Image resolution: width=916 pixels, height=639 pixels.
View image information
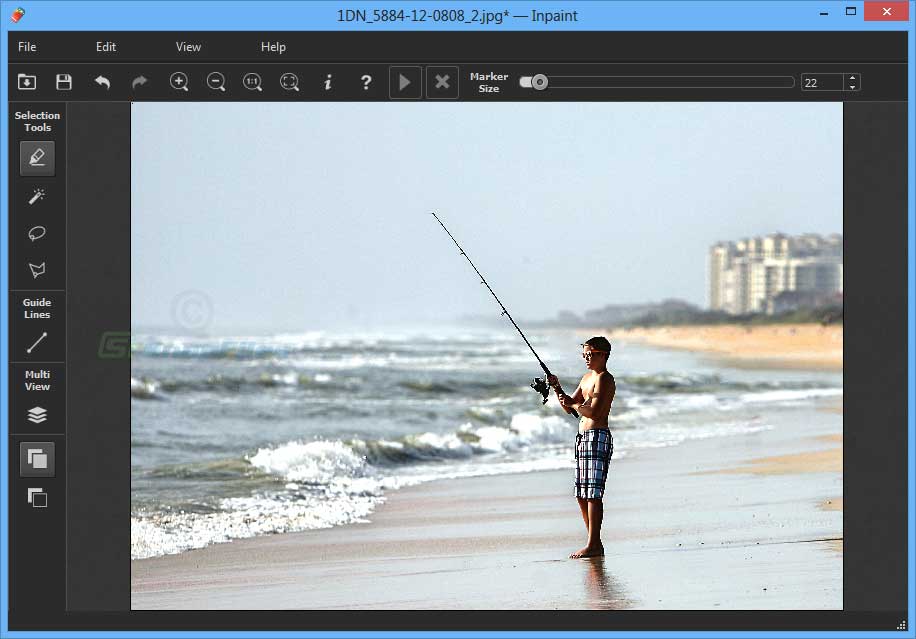pos(327,82)
